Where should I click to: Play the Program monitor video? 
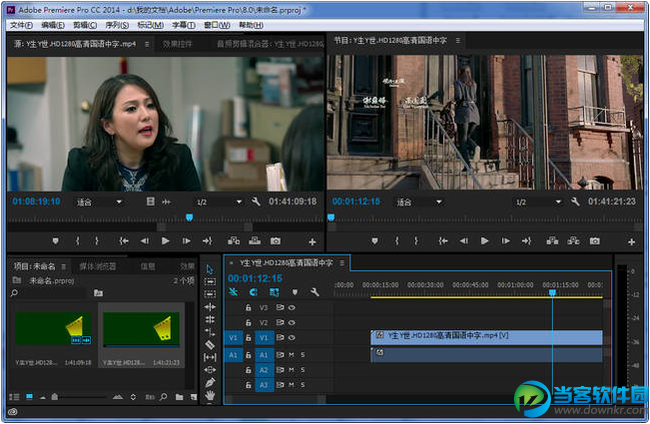coord(485,241)
